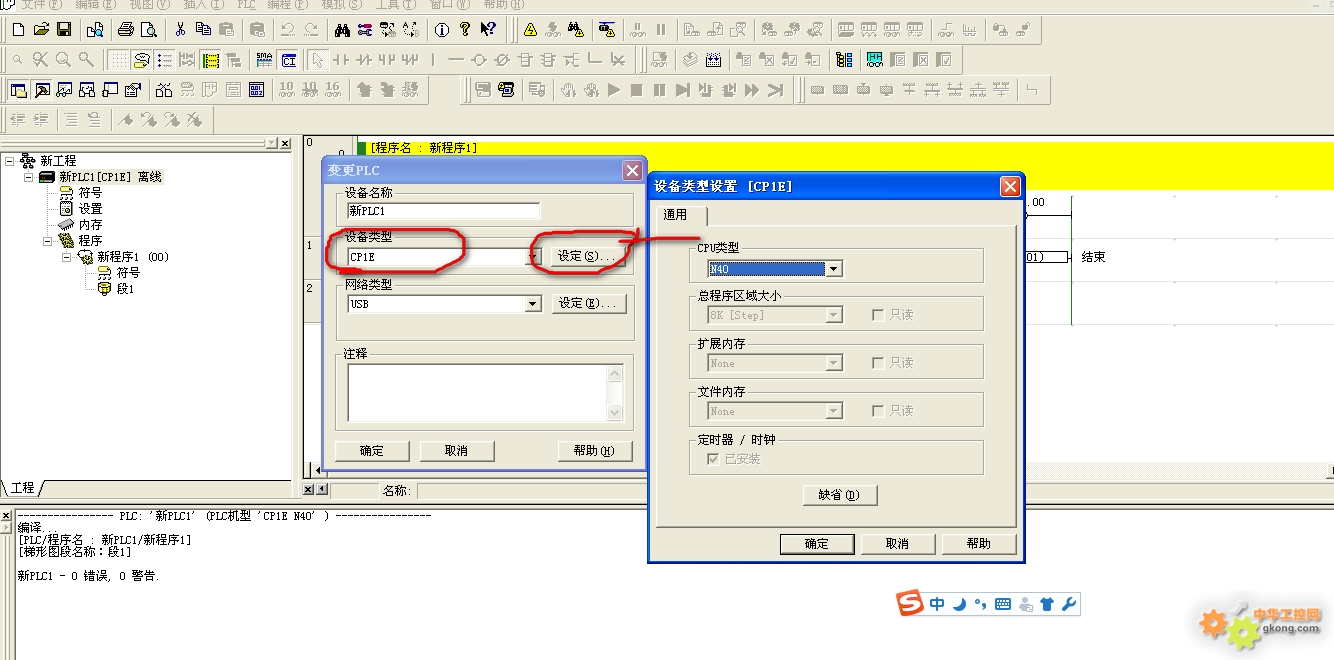This screenshot has width=1334, height=660.
Task: Click the 缺省(D) default button
Action: point(840,495)
